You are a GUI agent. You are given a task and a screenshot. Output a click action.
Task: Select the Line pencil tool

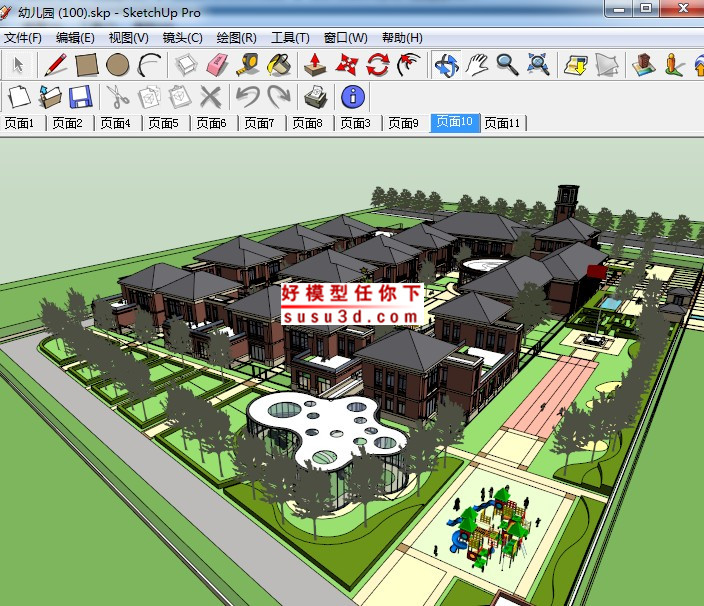coord(56,65)
